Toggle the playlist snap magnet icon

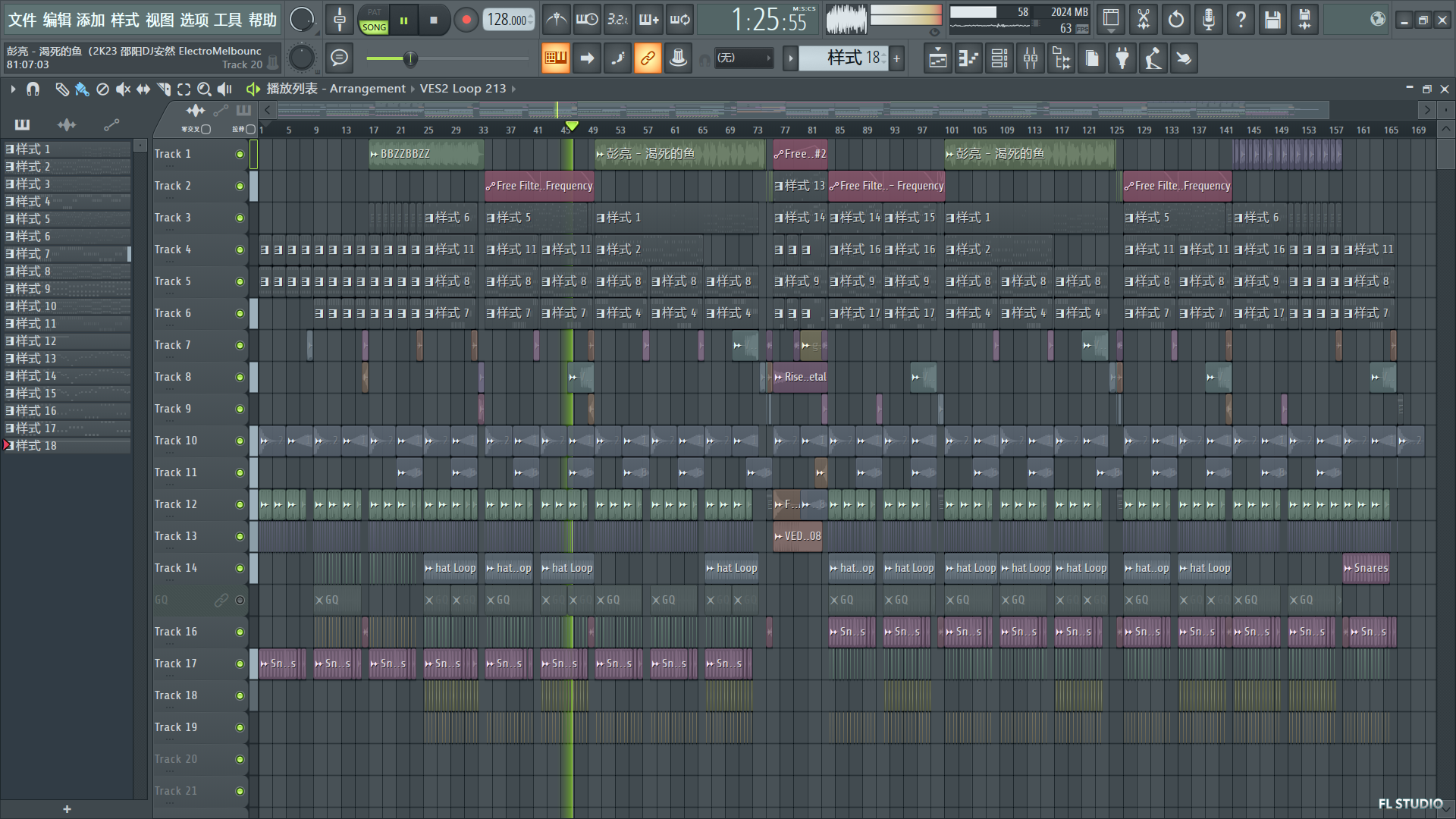pyautogui.click(x=33, y=89)
